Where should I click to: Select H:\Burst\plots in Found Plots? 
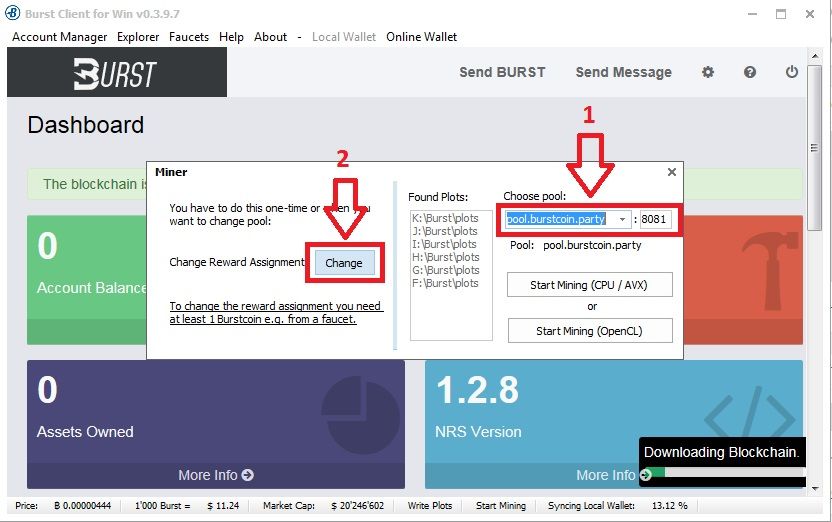click(x=446, y=257)
